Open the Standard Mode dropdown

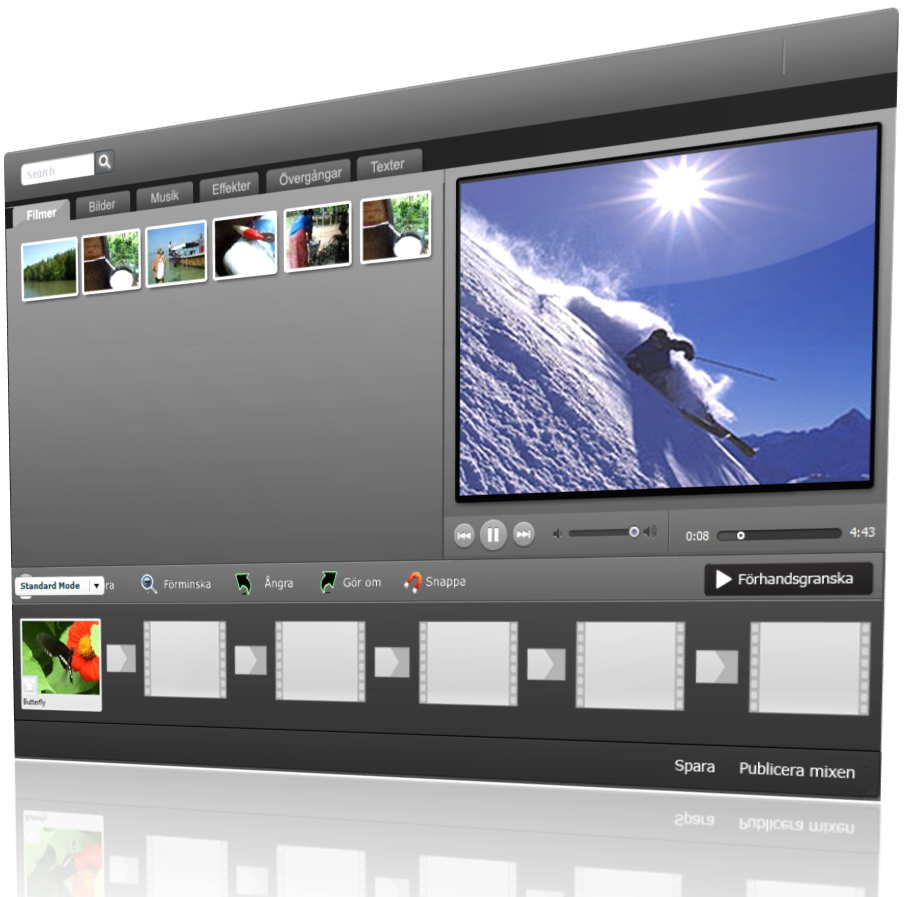(x=96, y=586)
